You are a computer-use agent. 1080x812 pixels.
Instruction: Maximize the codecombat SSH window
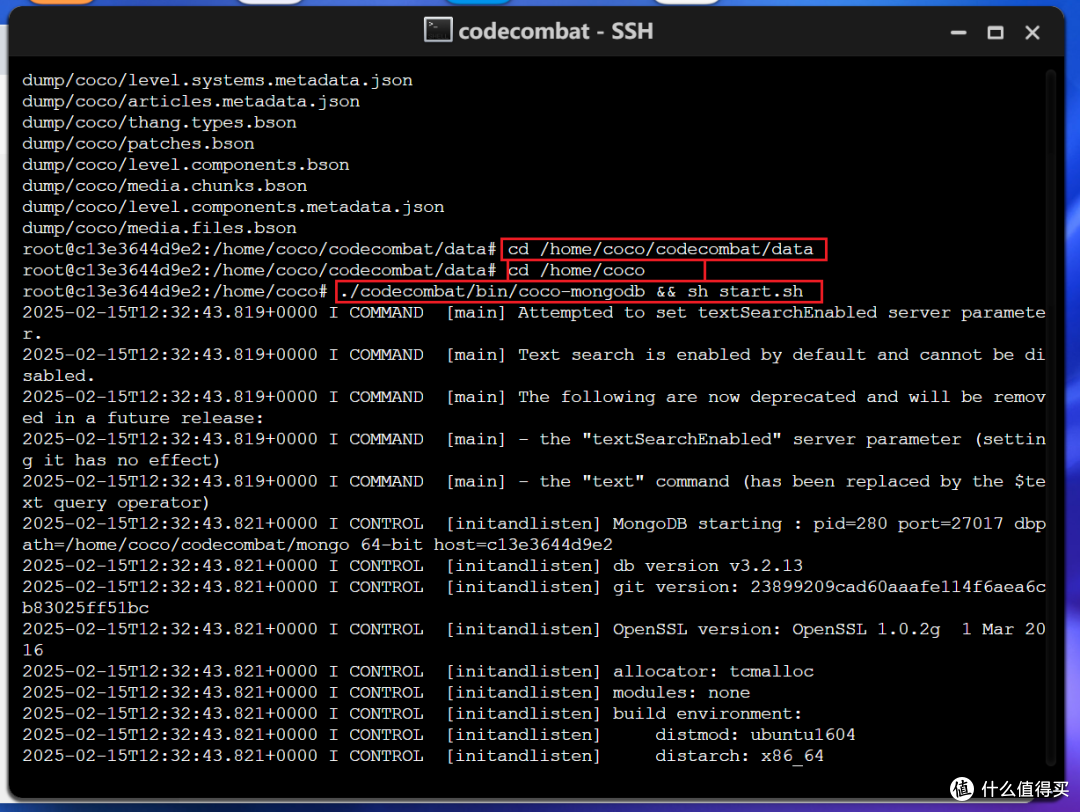coord(995,32)
